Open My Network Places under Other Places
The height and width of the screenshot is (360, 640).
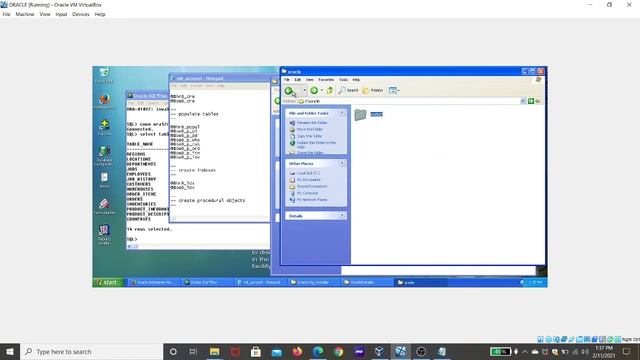click(x=312, y=200)
